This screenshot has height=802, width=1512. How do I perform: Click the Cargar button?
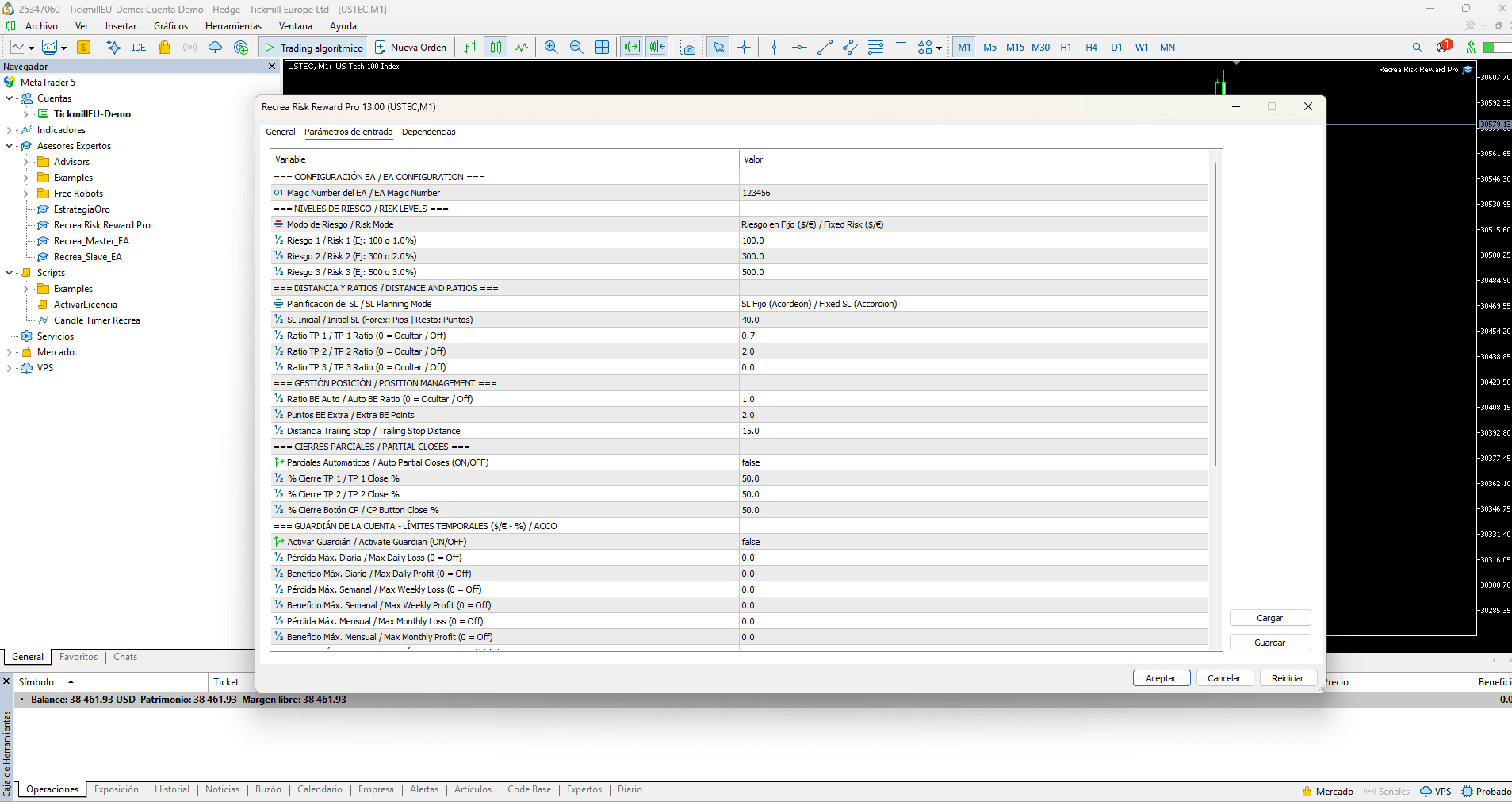tap(1269, 618)
